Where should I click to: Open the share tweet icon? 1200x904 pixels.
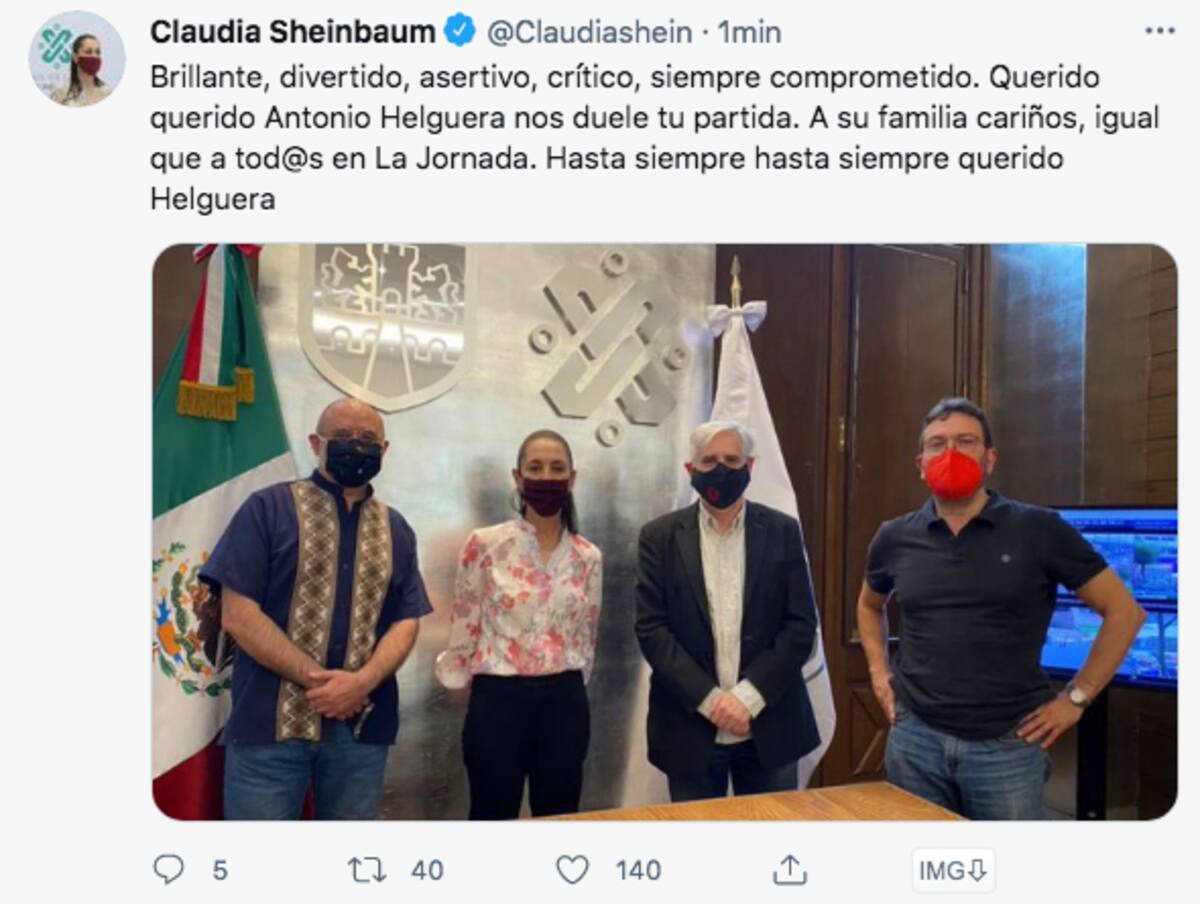point(790,869)
